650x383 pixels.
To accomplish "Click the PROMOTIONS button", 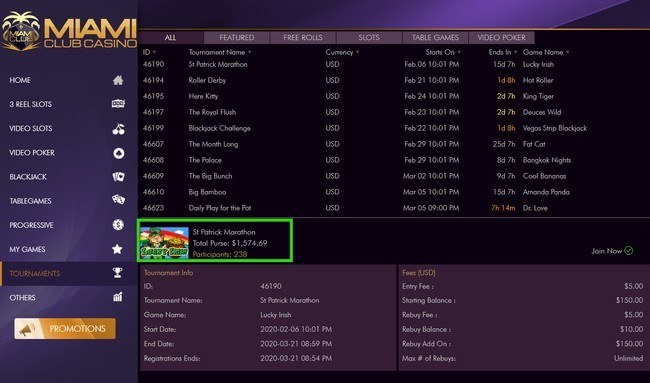I will coord(65,329).
